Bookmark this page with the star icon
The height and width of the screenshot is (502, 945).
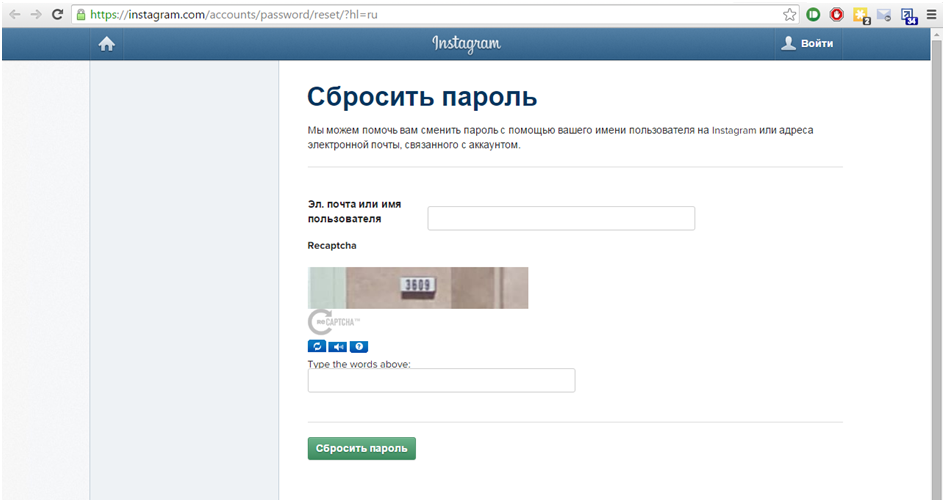790,15
